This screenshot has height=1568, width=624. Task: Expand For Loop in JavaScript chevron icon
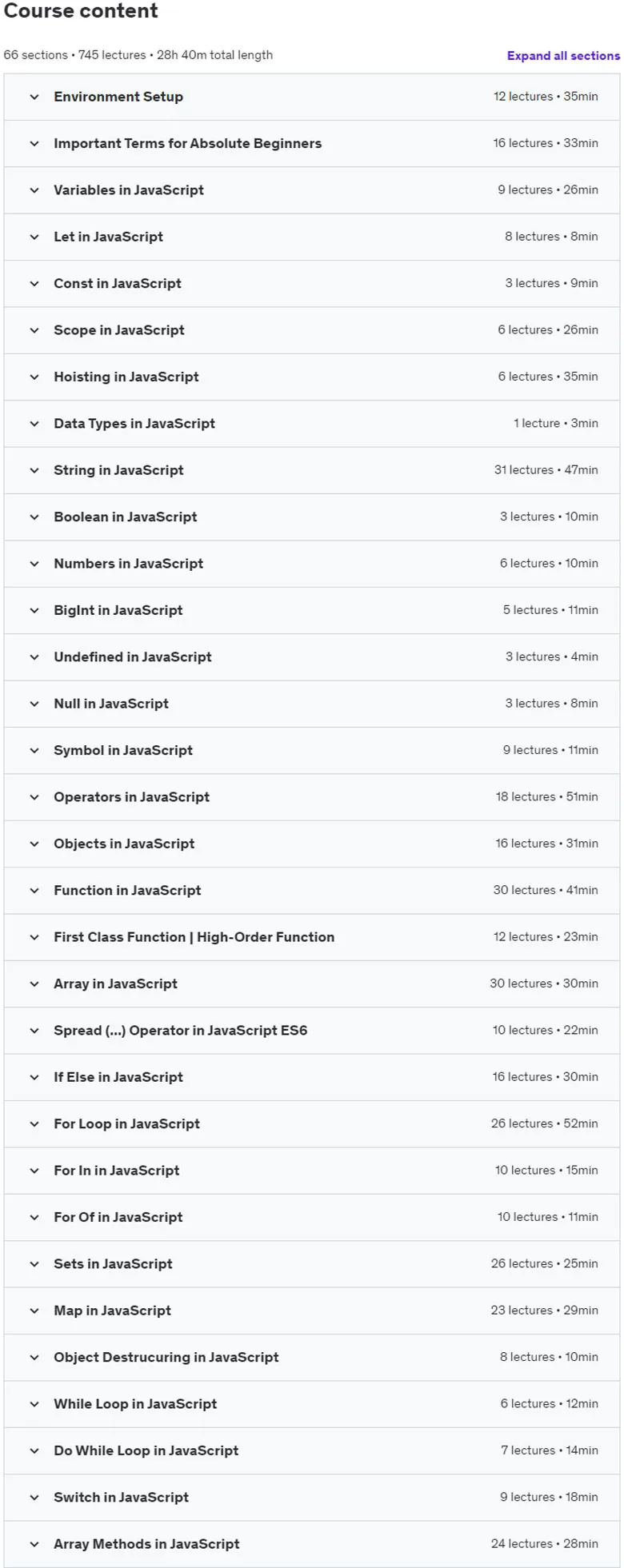[34, 1124]
